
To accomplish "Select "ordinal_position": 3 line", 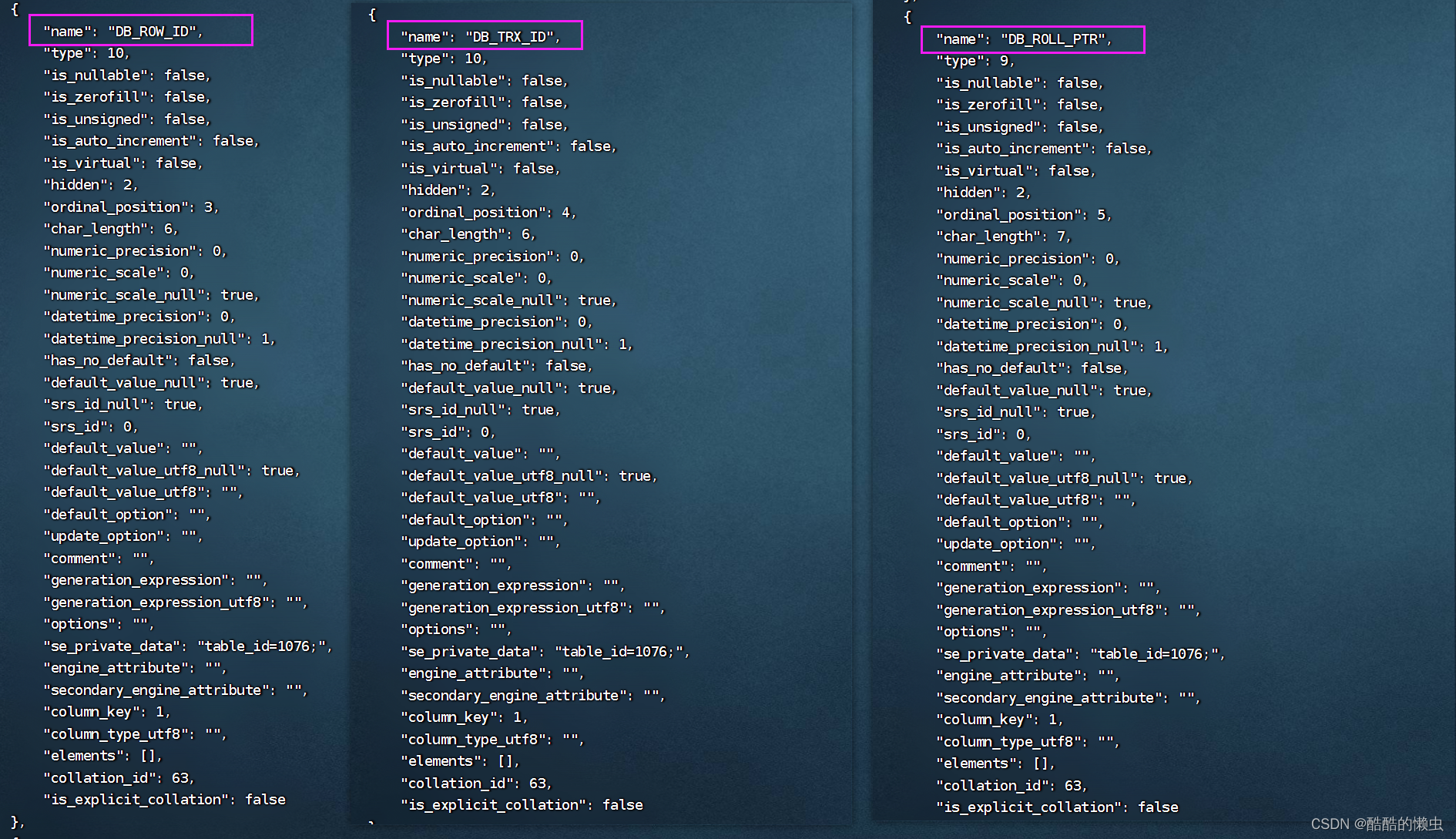I will pos(131,207).
